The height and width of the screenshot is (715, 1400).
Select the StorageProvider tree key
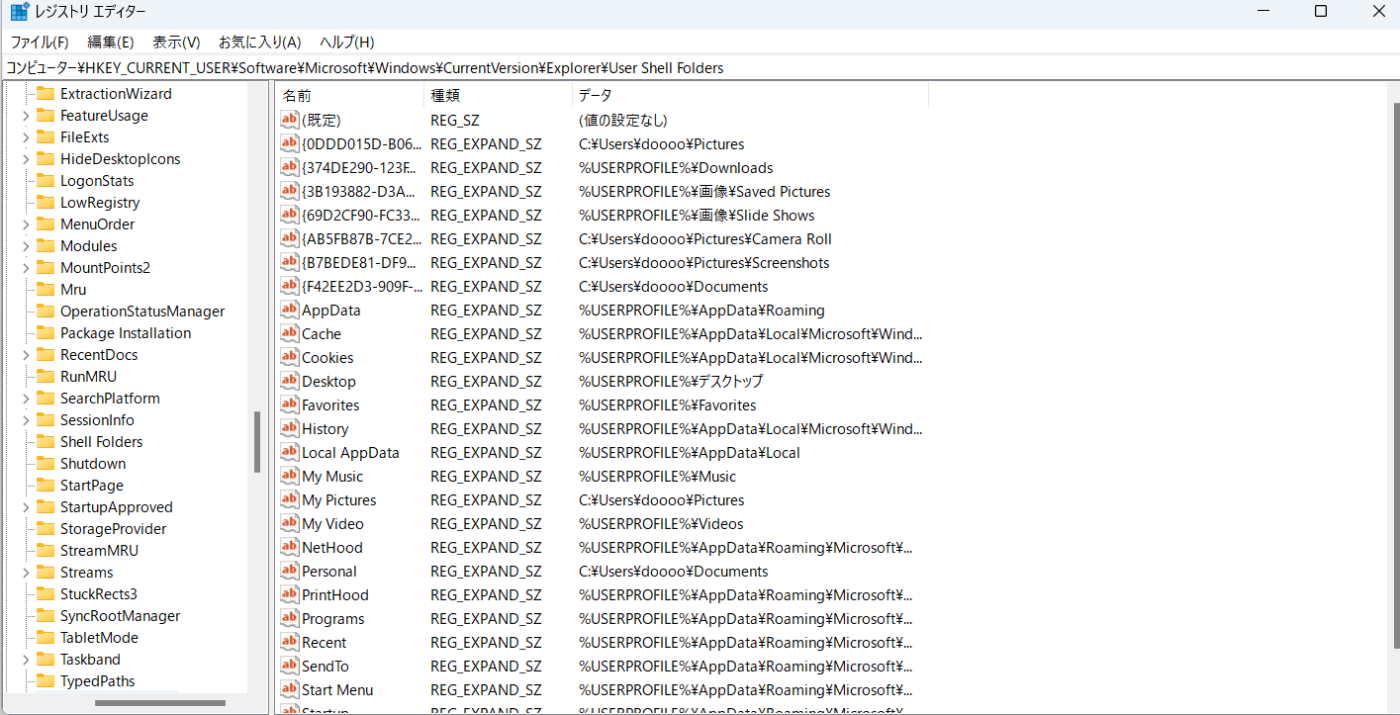point(113,529)
